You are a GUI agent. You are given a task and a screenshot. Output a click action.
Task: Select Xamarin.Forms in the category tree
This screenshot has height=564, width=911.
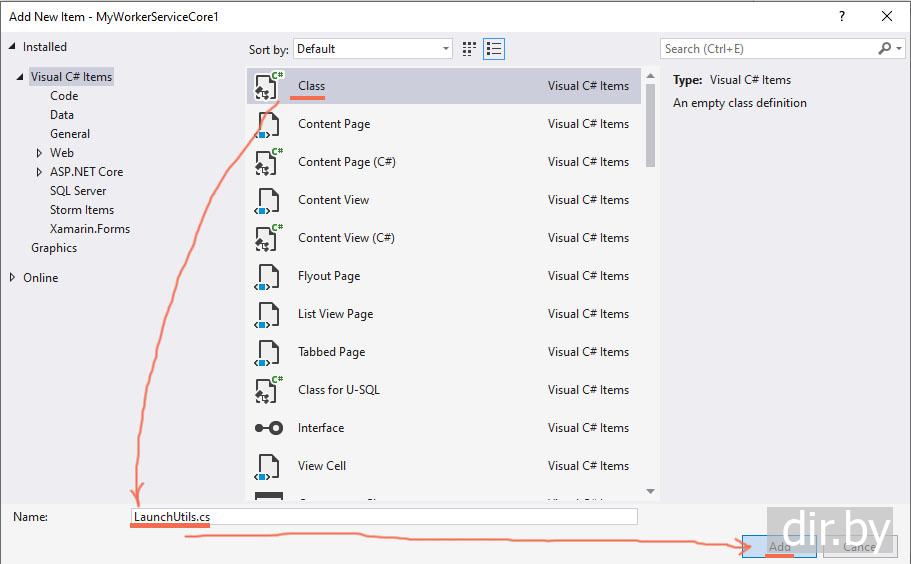tap(90, 229)
